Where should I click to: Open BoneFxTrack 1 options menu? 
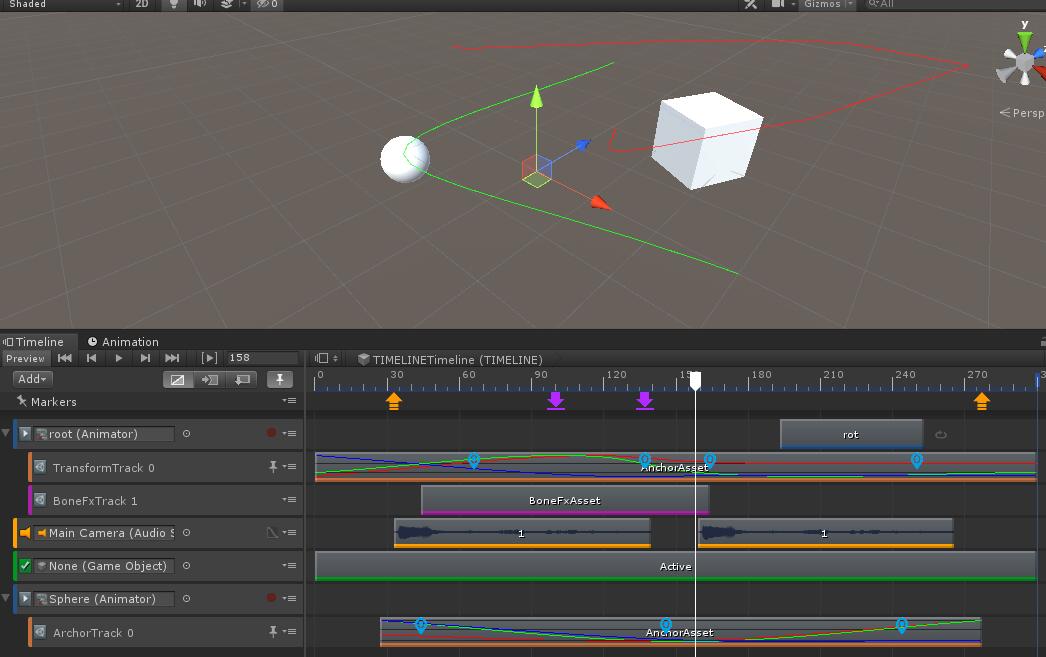(289, 500)
